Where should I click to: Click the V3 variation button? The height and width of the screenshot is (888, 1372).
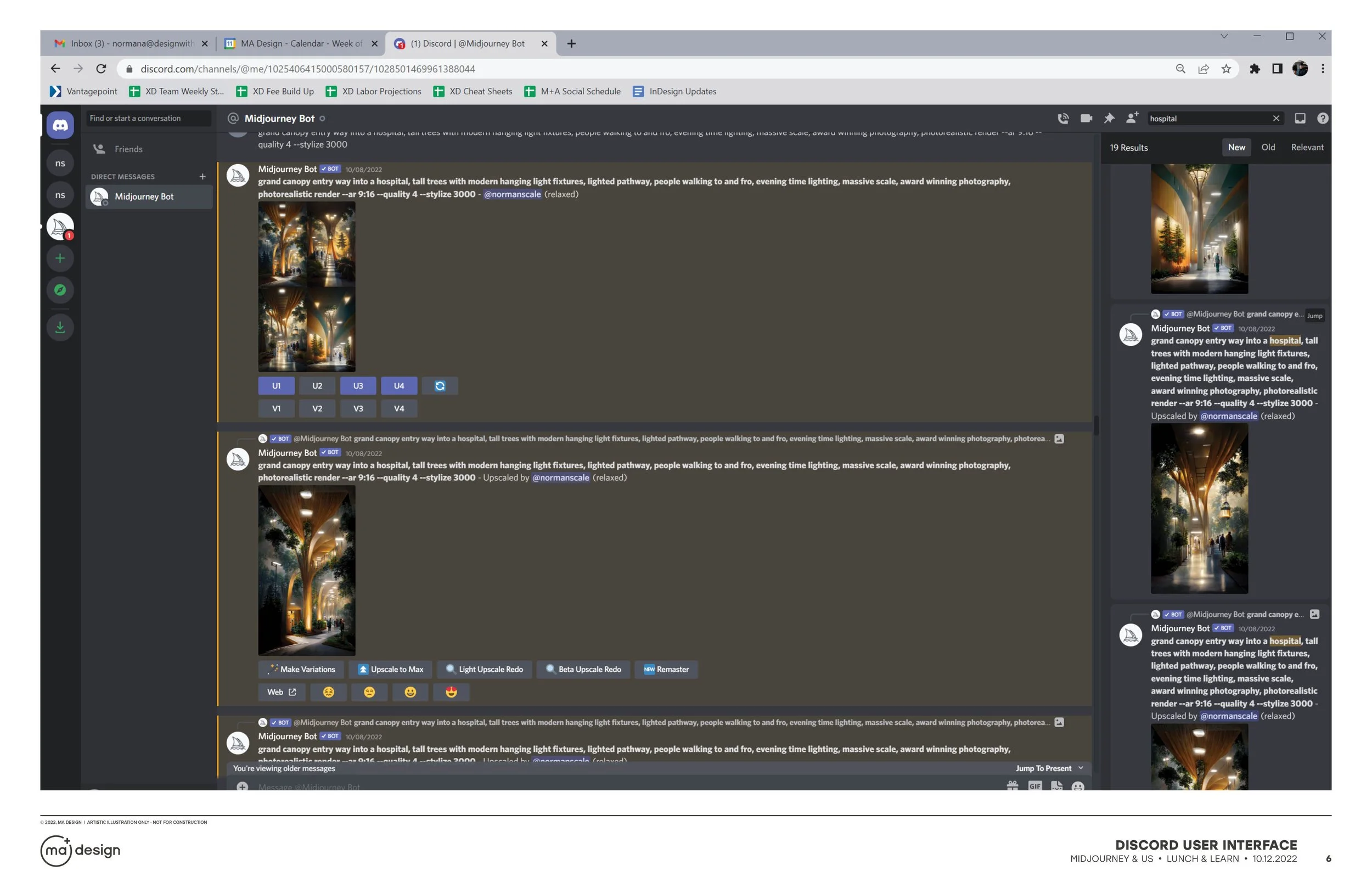pyautogui.click(x=358, y=409)
